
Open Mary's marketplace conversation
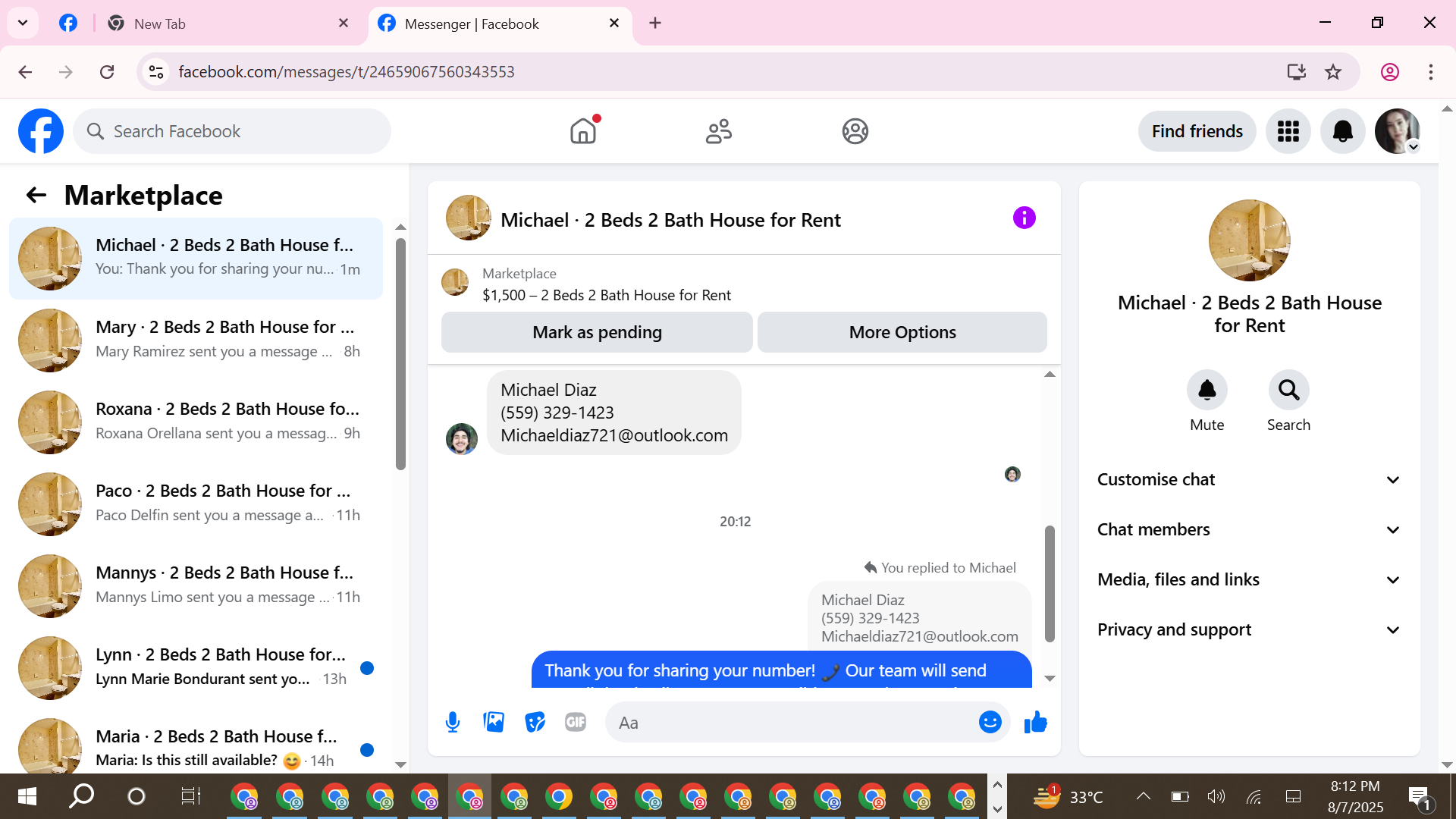[x=196, y=340]
